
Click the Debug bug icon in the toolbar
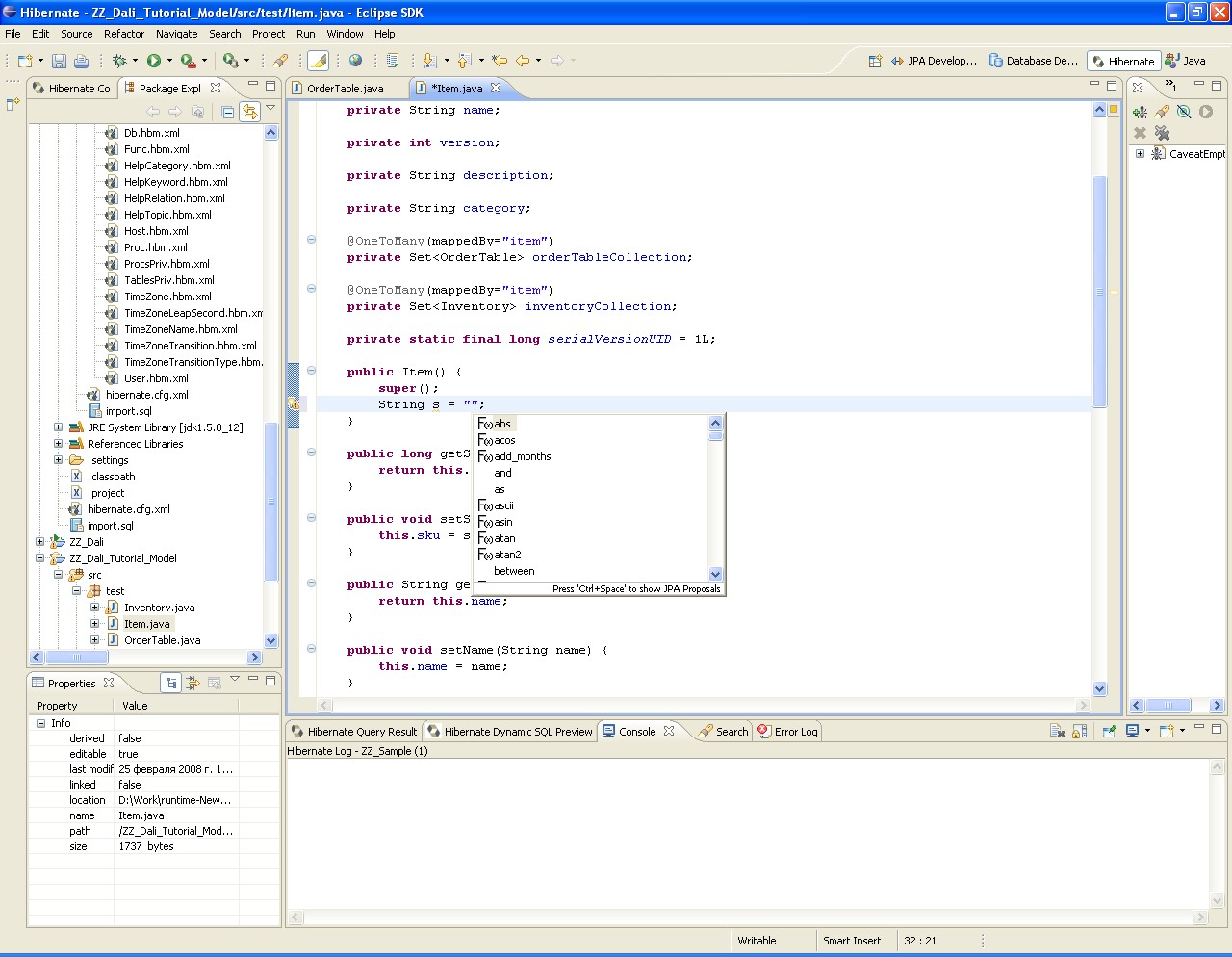tap(119, 61)
